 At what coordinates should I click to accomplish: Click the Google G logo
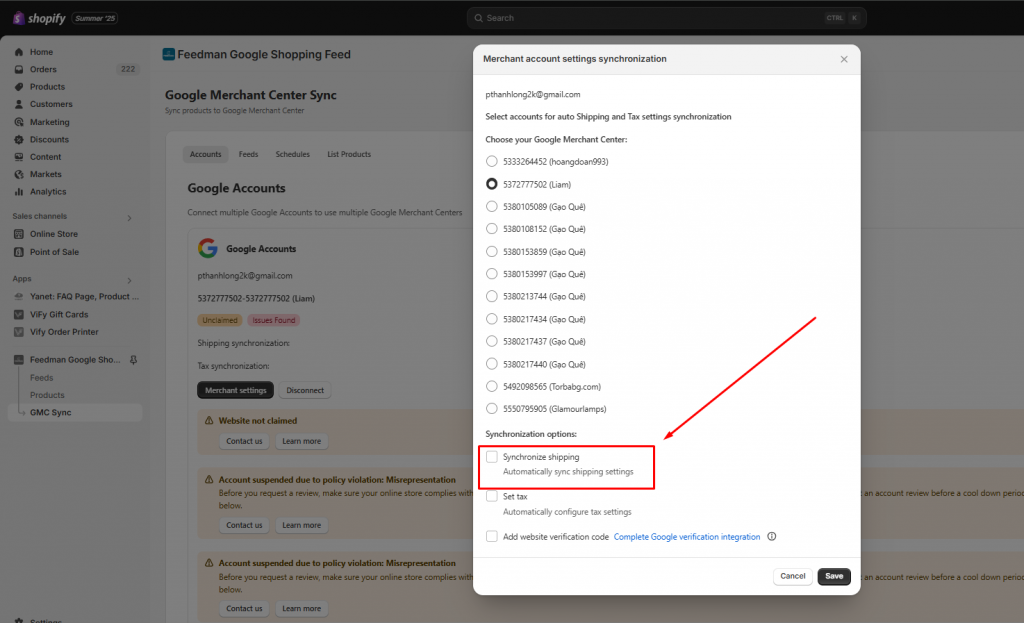208,249
